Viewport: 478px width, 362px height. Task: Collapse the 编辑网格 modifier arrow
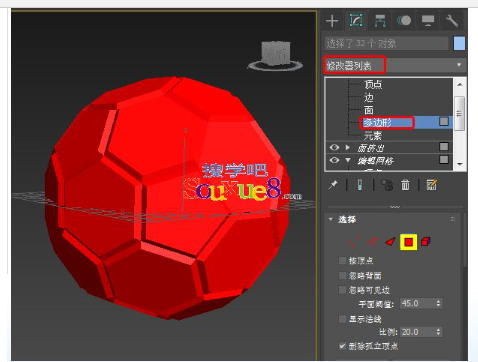point(348,160)
